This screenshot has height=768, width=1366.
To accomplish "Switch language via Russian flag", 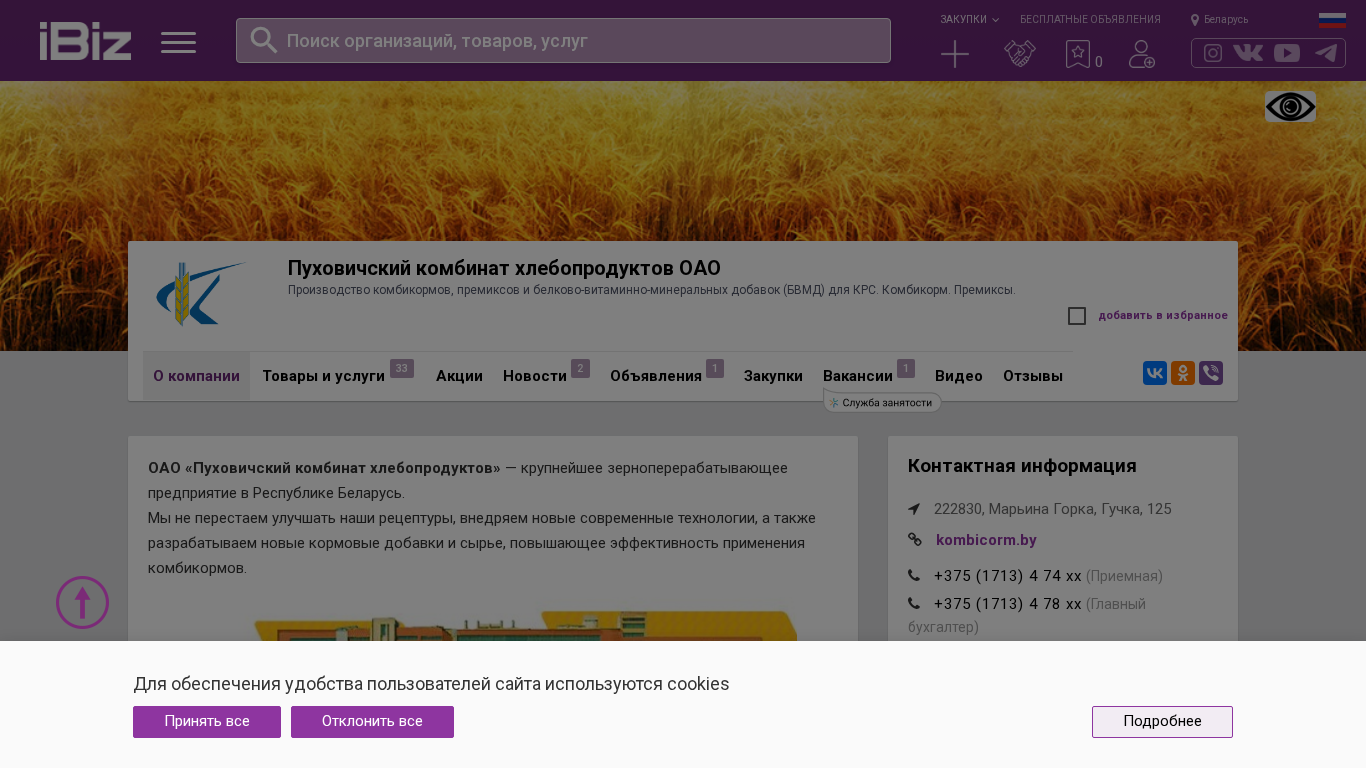I will point(1332,20).
